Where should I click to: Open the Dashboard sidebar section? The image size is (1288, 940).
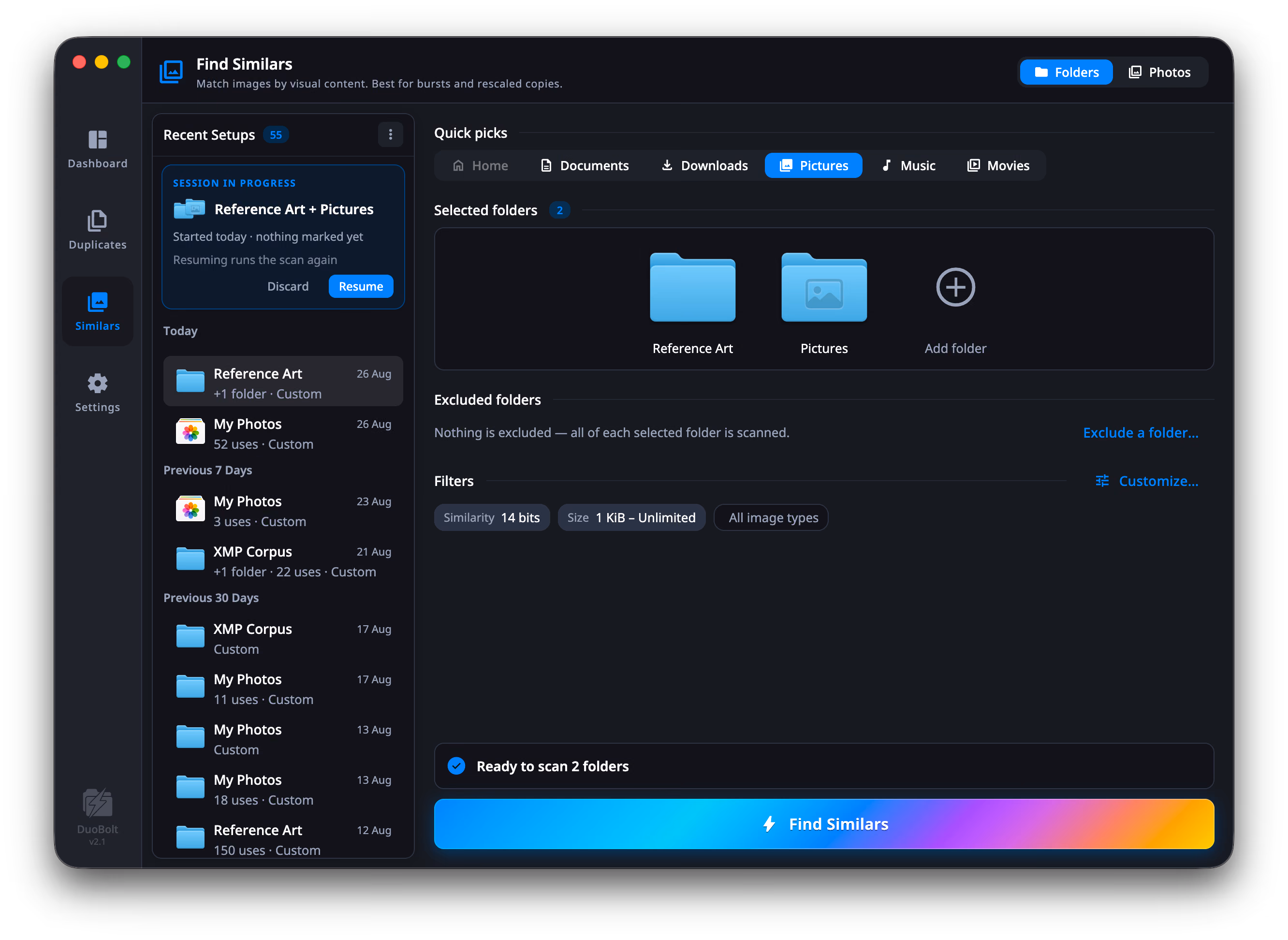point(97,149)
